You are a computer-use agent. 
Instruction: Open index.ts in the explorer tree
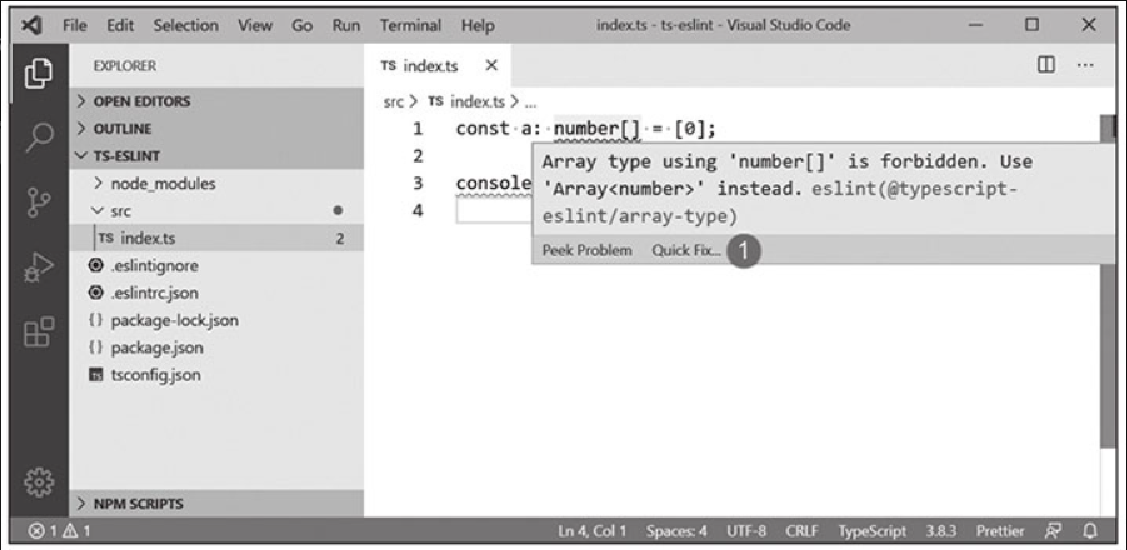(x=216, y=238)
